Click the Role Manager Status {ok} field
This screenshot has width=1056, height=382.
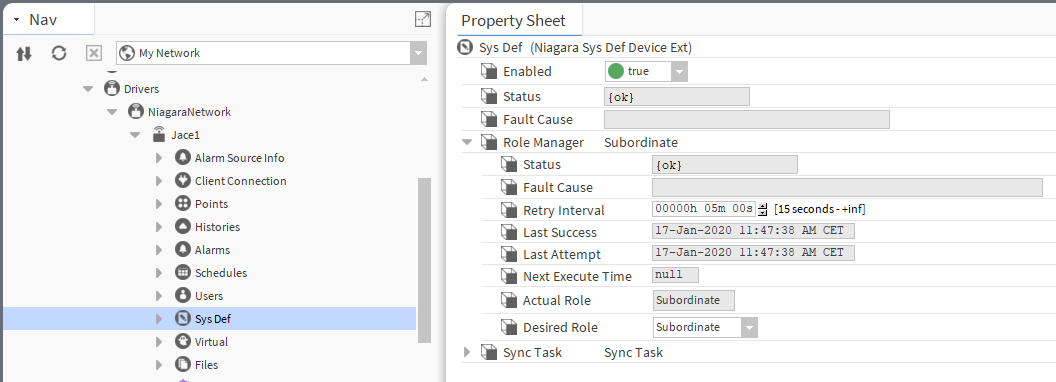(x=725, y=164)
